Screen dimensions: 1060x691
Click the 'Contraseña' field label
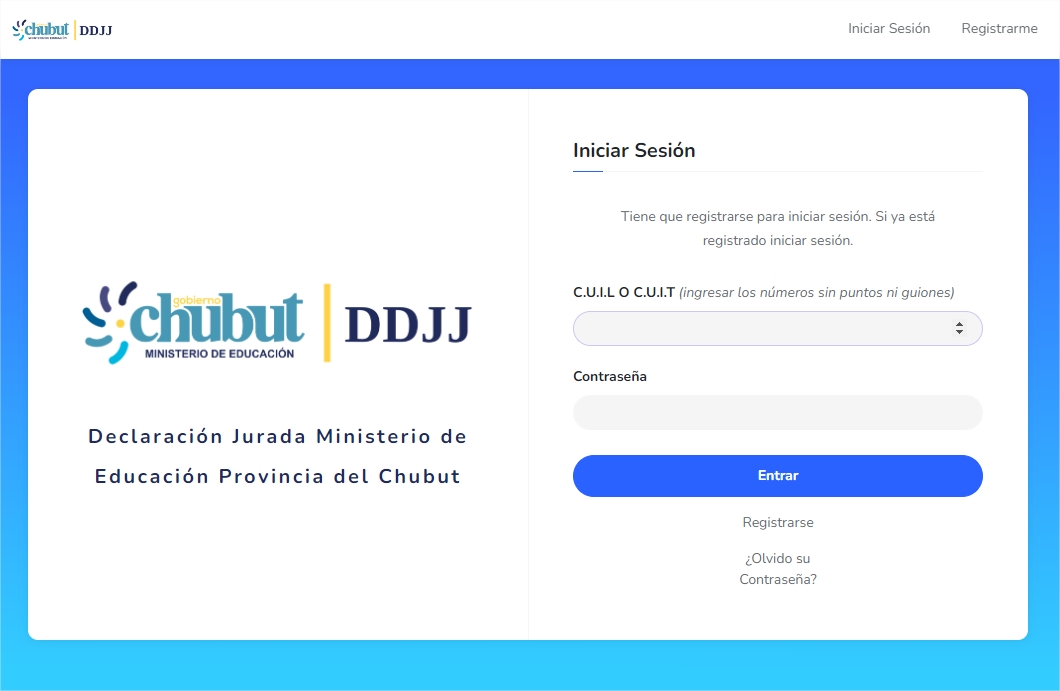(610, 377)
